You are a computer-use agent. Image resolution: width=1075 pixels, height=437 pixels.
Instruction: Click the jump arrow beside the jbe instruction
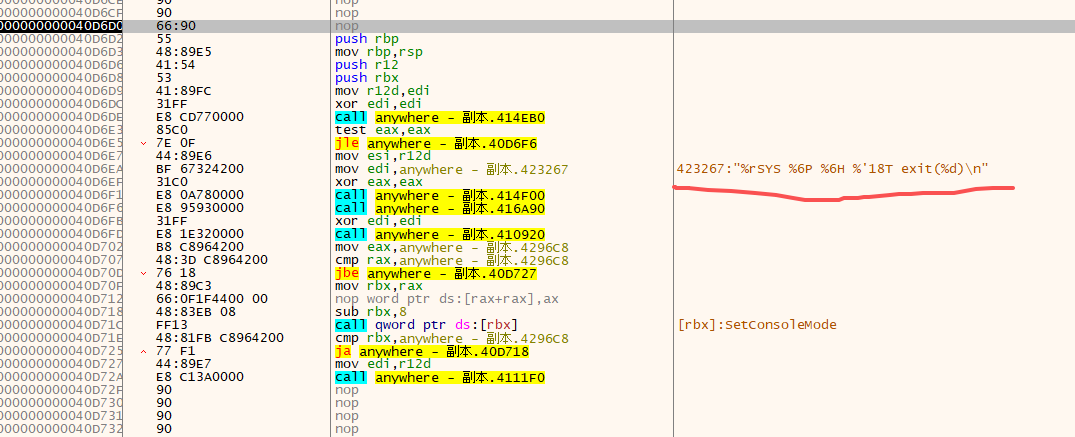146,273
